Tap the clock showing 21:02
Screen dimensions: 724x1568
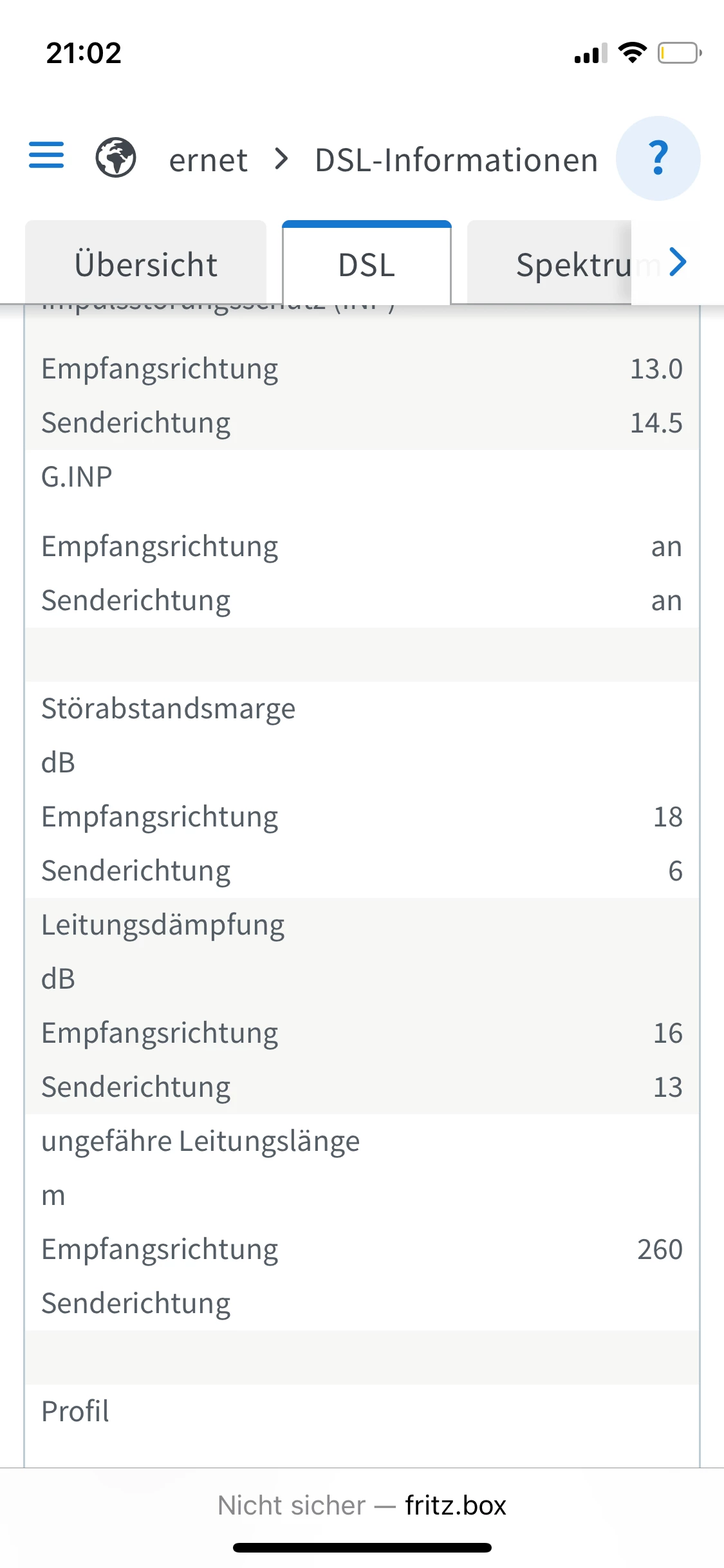point(84,53)
